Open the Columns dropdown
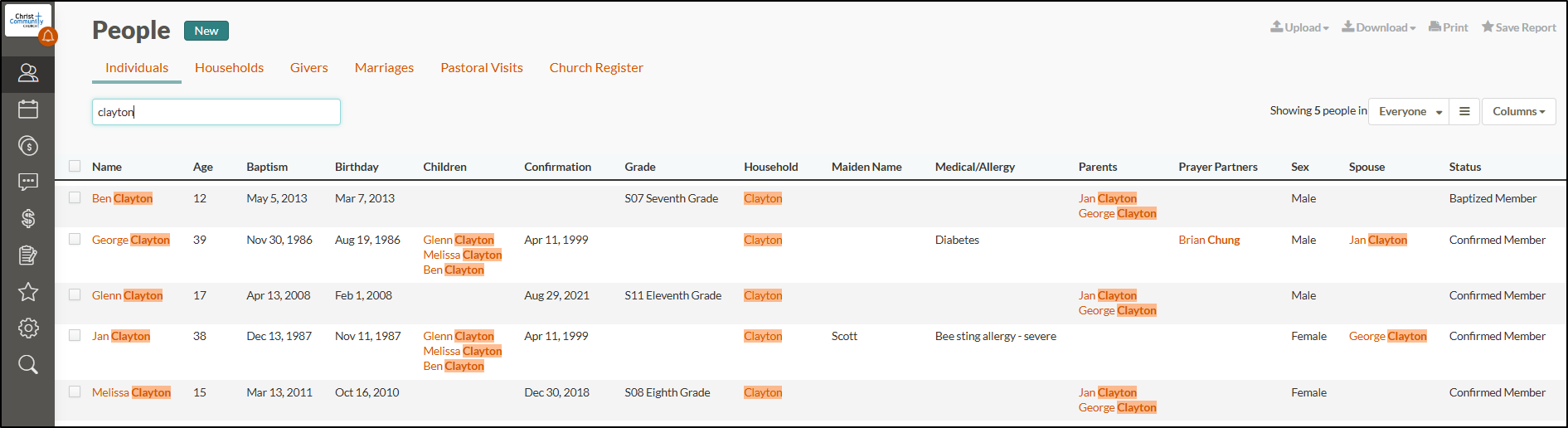This screenshot has height=428, width=1568. coord(1518,111)
